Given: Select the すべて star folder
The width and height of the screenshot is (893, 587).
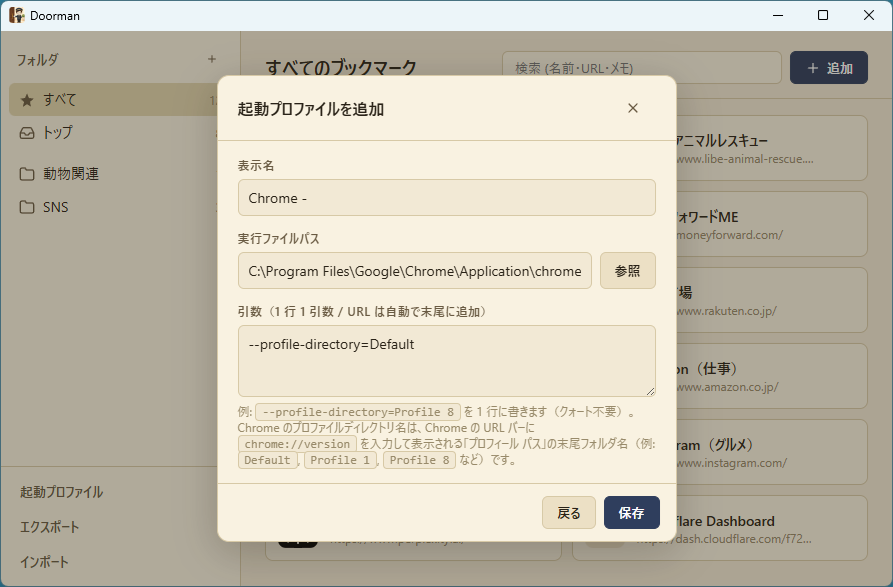Looking at the screenshot, I should click(114, 100).
